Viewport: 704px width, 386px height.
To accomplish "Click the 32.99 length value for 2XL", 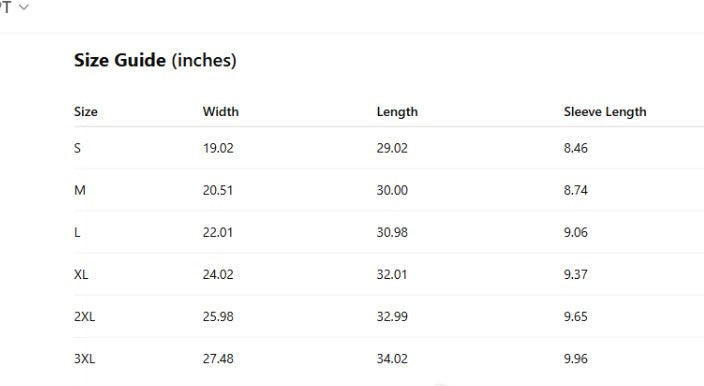I will coord(392,316).
